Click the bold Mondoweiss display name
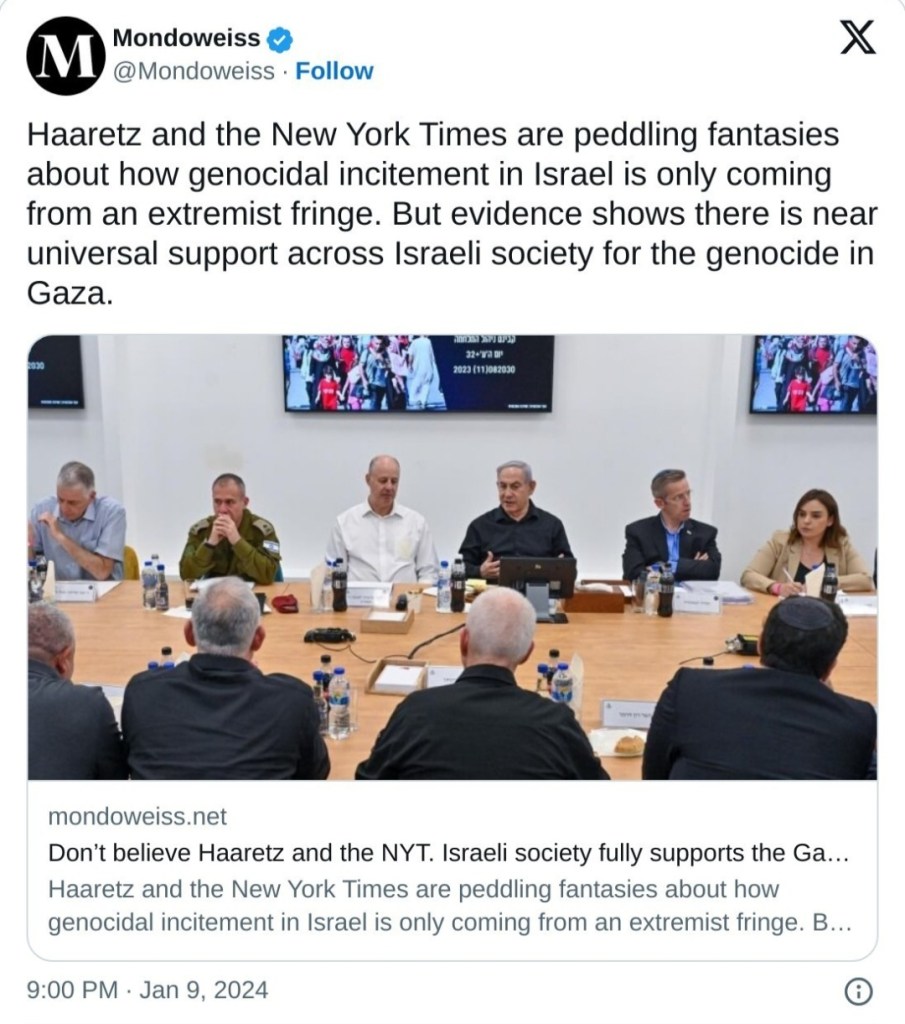 187,39
